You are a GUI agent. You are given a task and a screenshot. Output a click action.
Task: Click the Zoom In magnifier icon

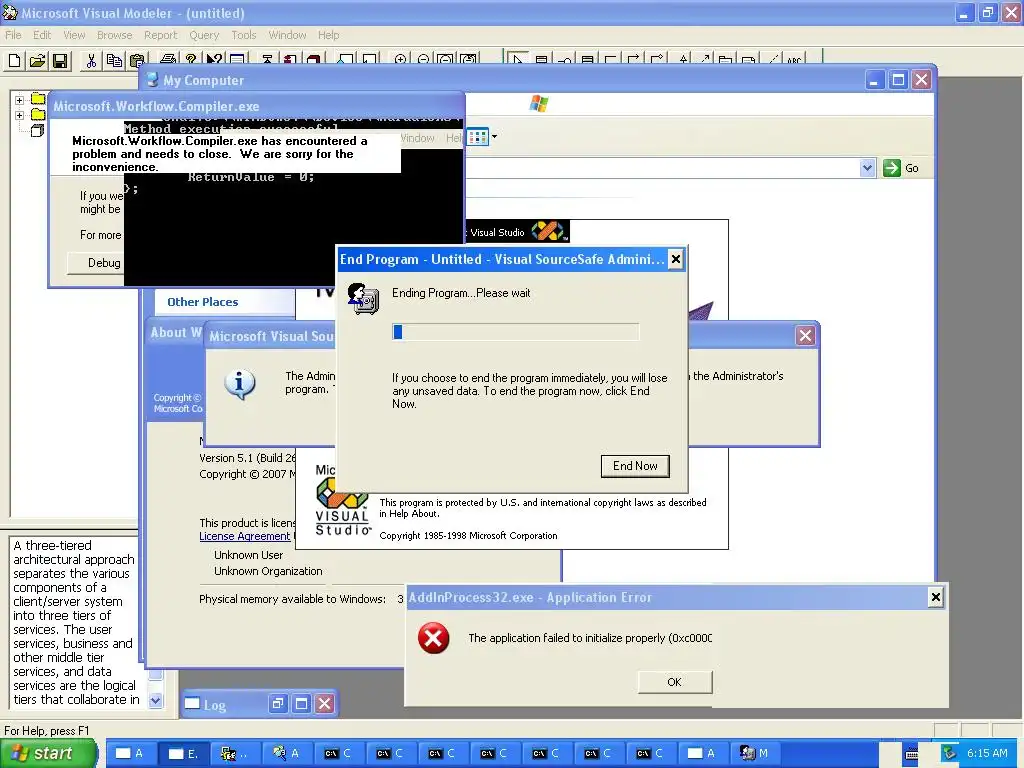tap(400, 59)
